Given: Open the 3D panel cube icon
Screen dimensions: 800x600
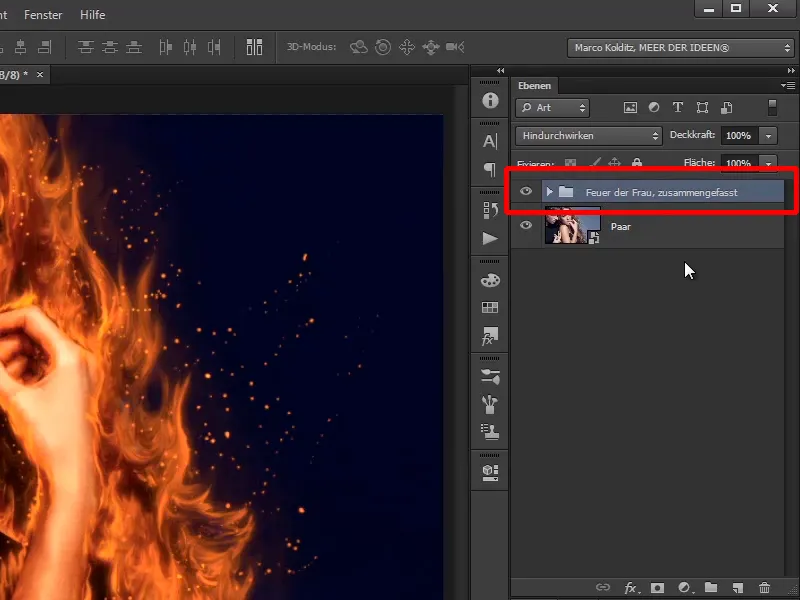Looking at the screenshot, I should point(490,472).
